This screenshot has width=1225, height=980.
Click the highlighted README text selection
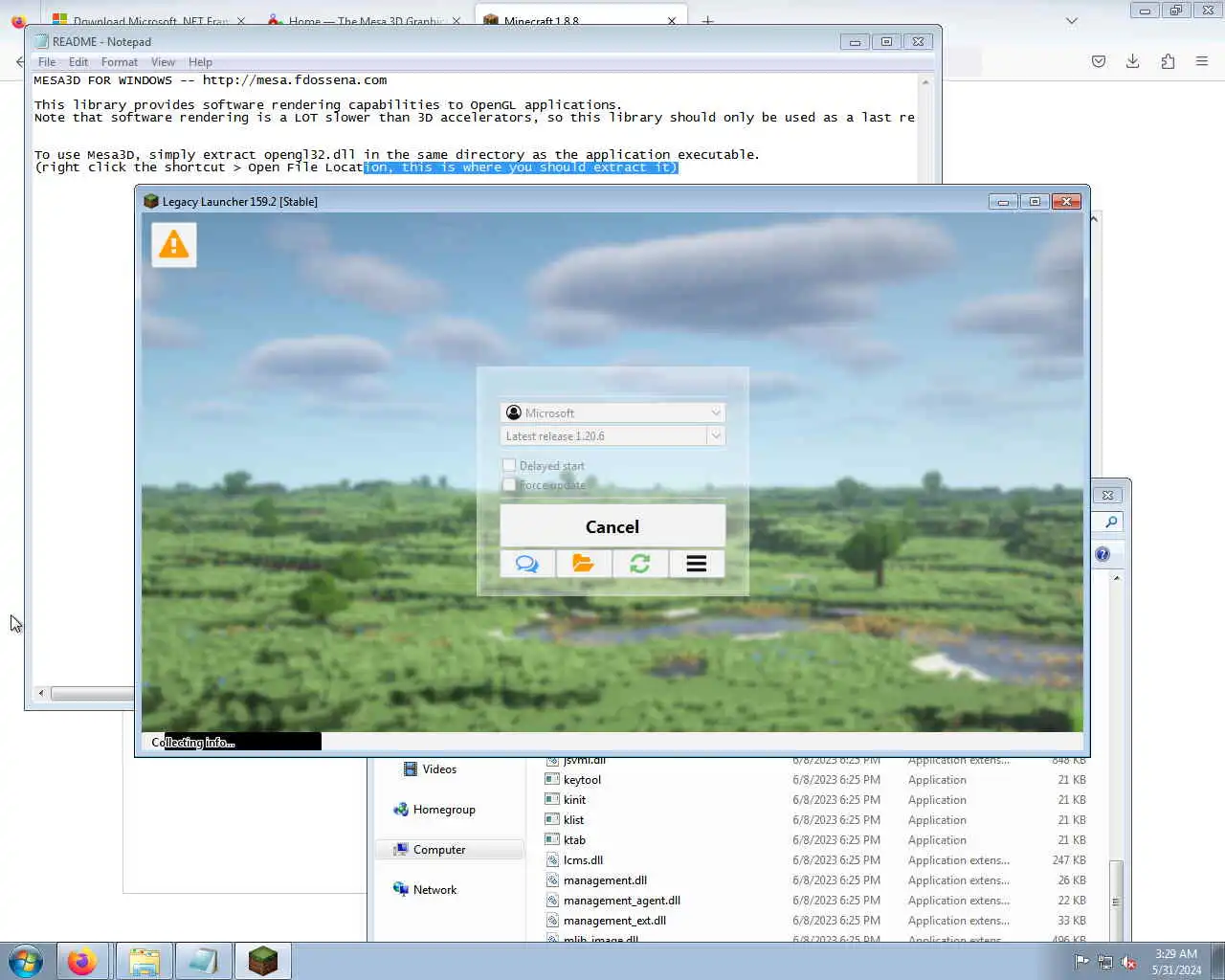coord(521,167)
